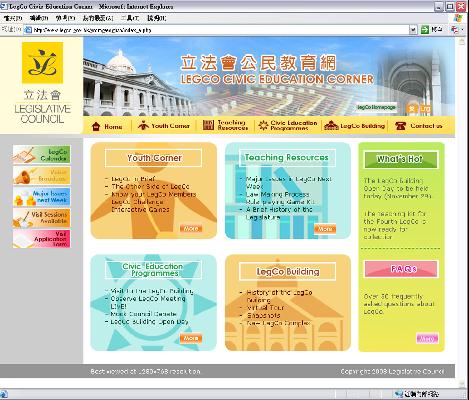Click the internet zone icon in status bar
Viewport: 469px width, 400px height.
pos(399,394)
